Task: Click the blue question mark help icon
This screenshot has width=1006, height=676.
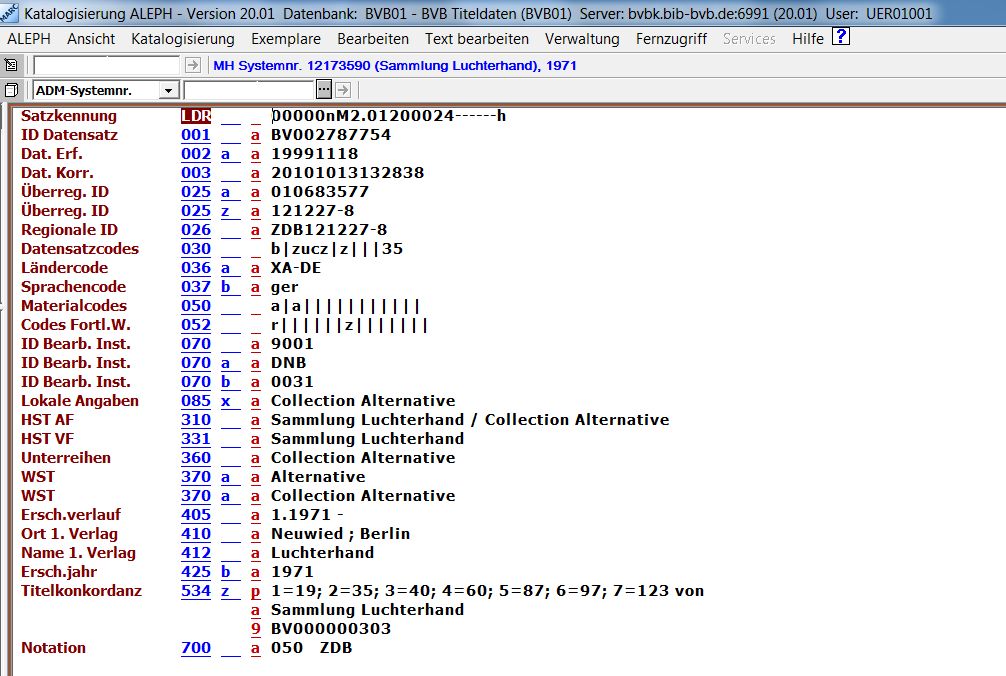Action: [x=841, y=38]
